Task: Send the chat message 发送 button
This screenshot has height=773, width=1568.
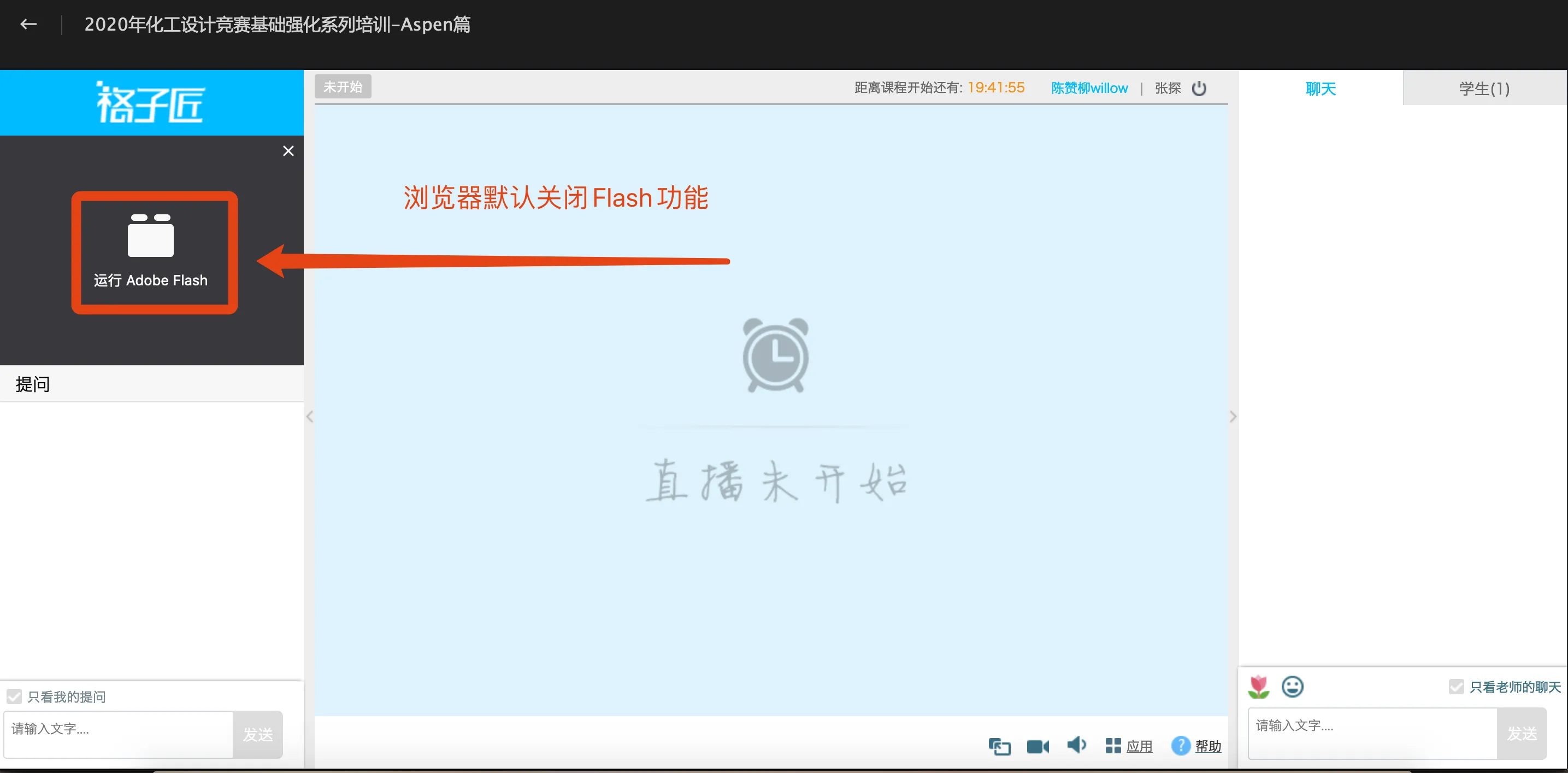Action: [x=1522, y=733]
